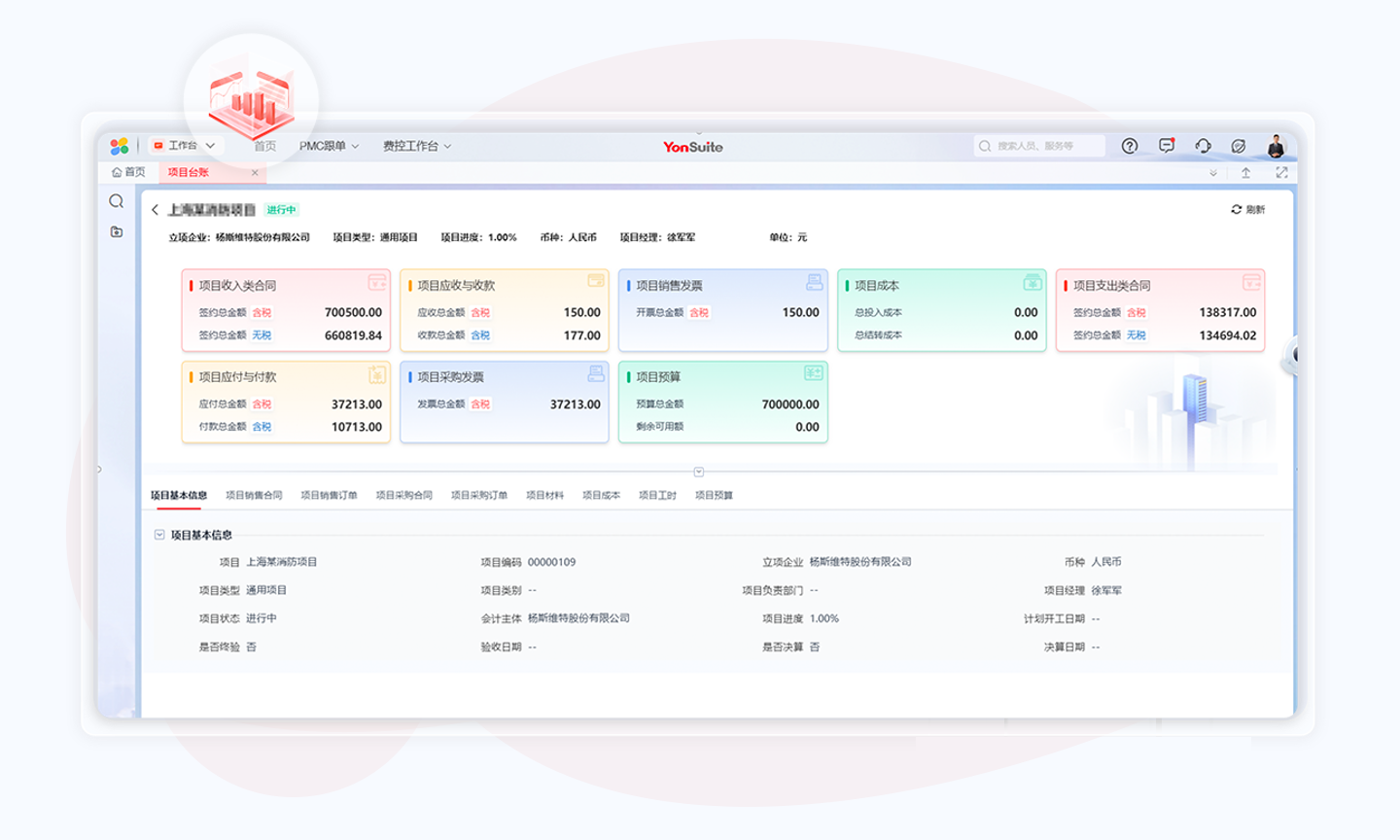1400x840 pixels.
Task: Click the customer service headset icon
Action: tap(1203, 146)
